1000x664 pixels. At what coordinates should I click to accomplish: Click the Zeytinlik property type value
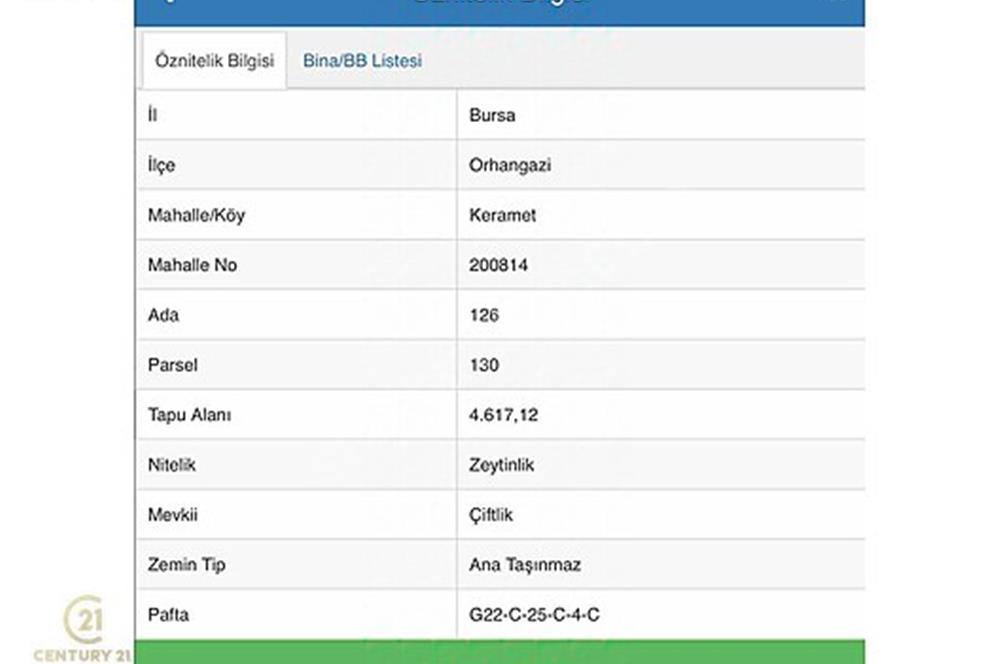pos(501,465)
